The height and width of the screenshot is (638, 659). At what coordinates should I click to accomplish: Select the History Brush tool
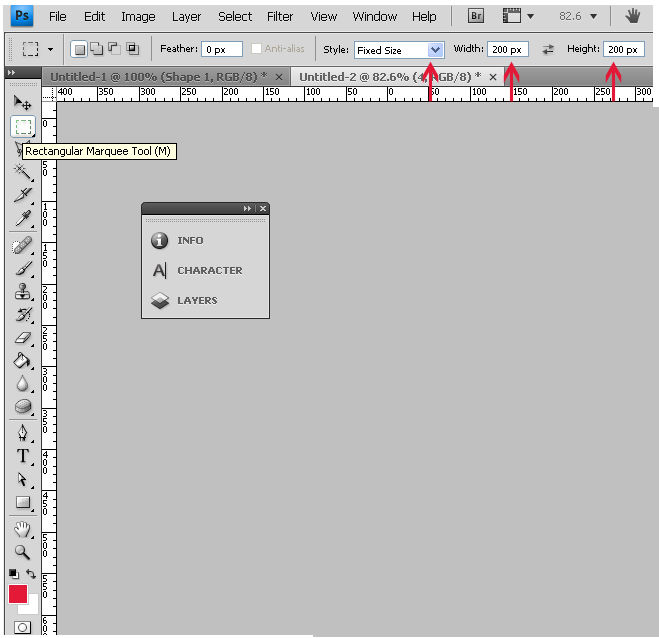(x=22, y=314)
